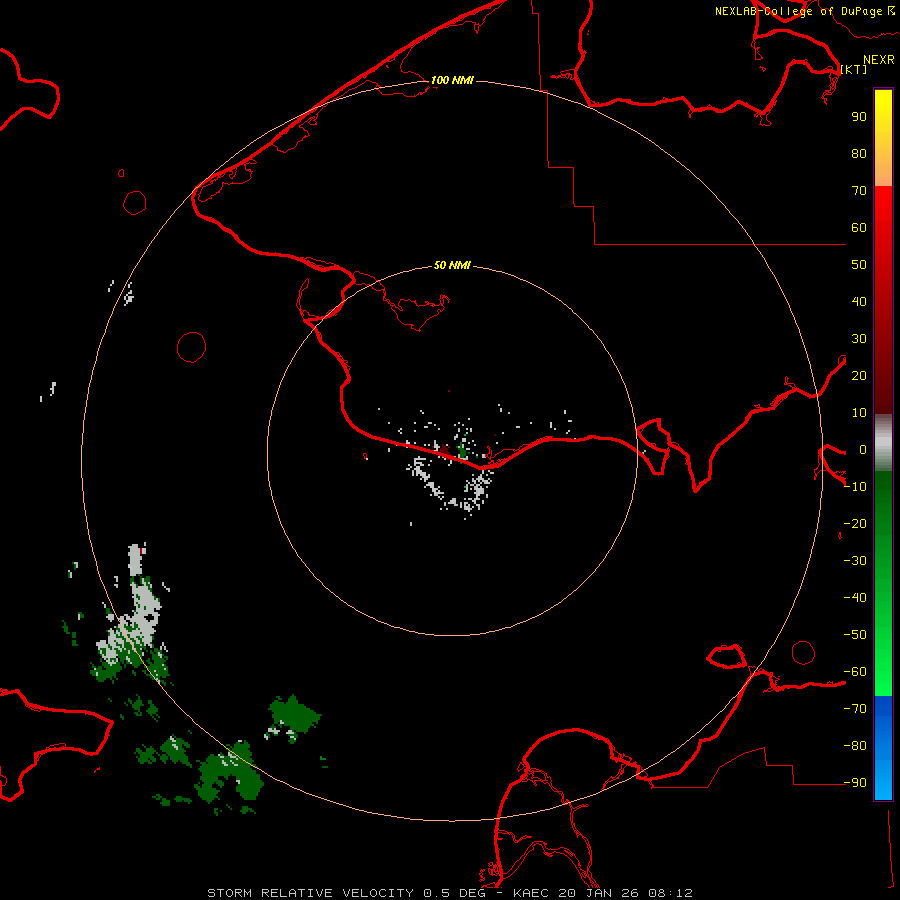Pick the -50 scale value
The width and height of the screenshot is (900, 900).
tap(855, 634)
